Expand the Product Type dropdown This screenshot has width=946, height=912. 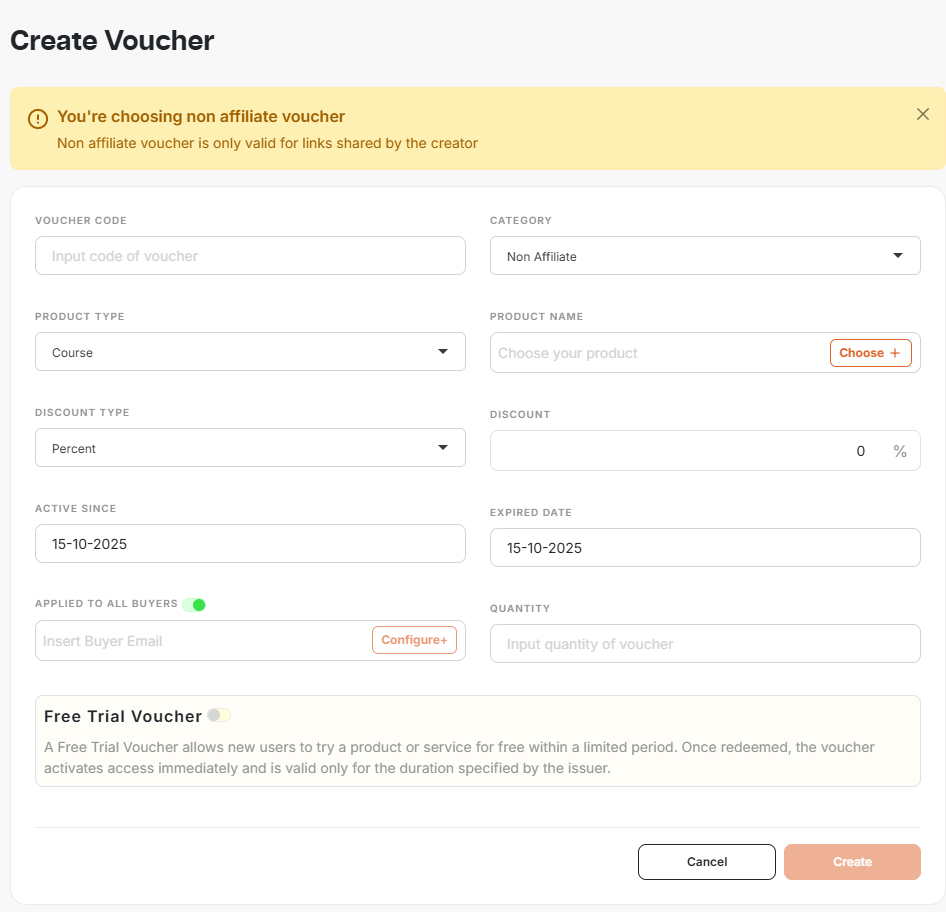click(250, 352)
